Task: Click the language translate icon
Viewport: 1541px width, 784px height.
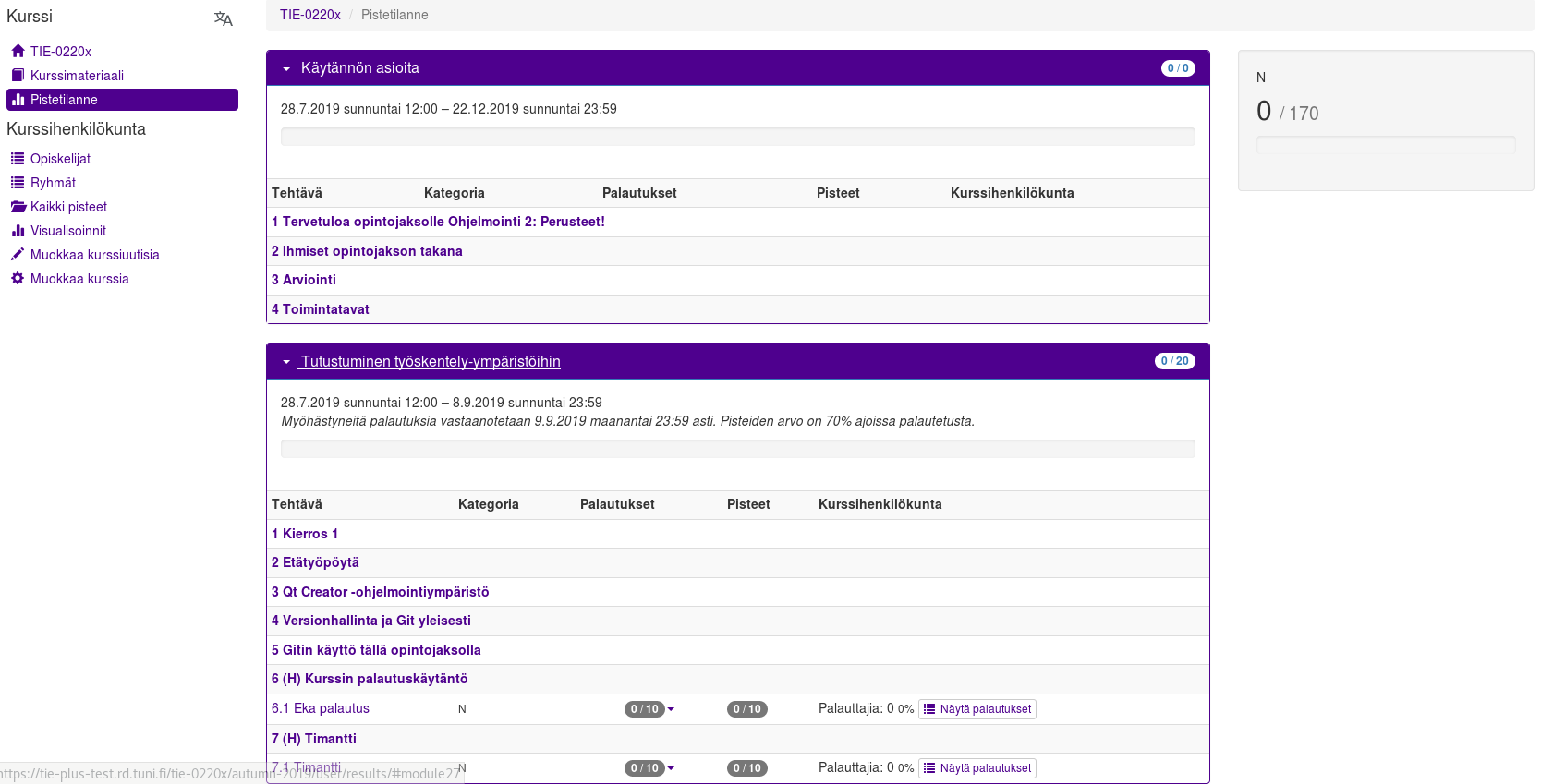Action: pyautogui.click(x=224, y=18)
